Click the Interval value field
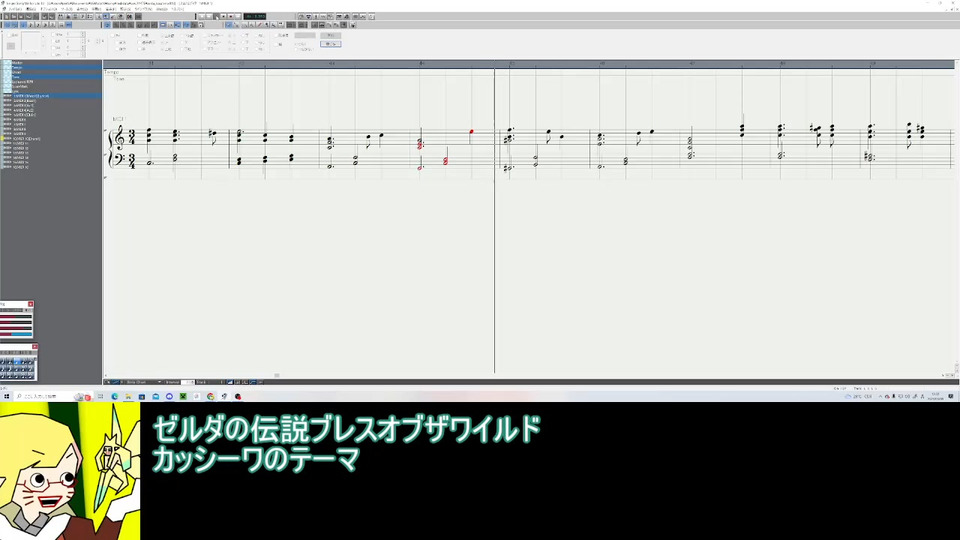Image resolution: width=960 pixels, height=540 pixels. click(189, 382)
